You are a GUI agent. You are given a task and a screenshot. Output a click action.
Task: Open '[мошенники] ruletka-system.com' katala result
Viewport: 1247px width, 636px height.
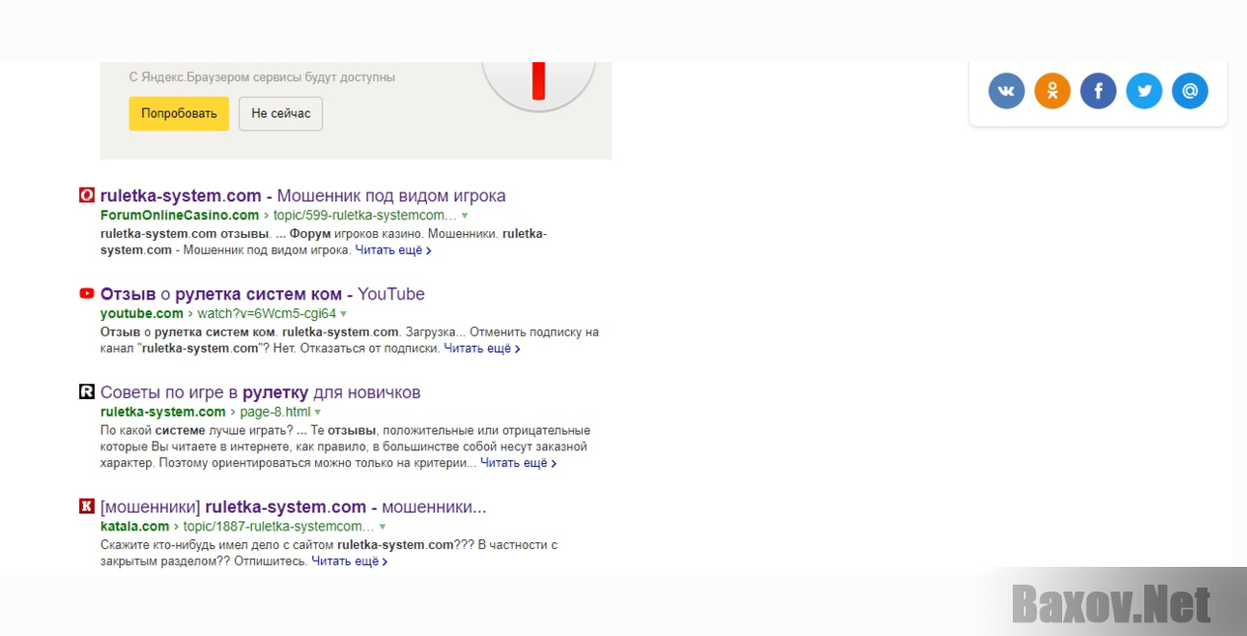click(x=293, y=507)
